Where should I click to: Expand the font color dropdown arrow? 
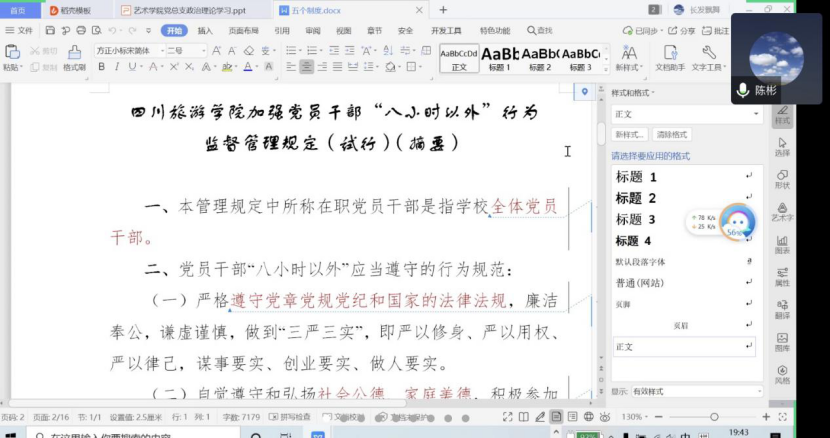[x=256, y=67]
